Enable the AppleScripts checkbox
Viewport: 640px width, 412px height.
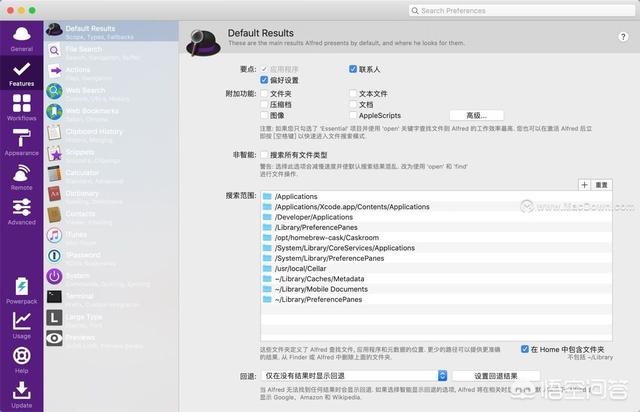click(x=353, y=115)
